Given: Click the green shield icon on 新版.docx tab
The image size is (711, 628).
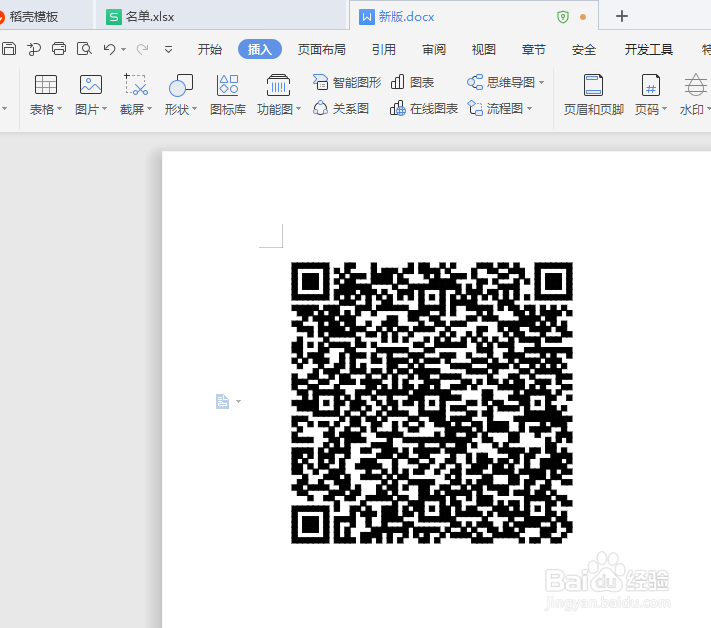Looking at the screenshot, I should pos(563,17).
